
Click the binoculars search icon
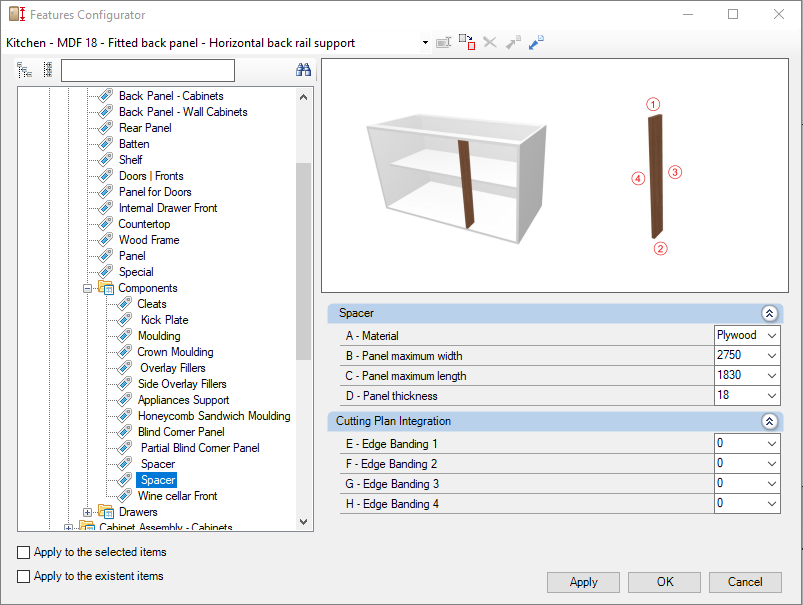click(303, 70)
